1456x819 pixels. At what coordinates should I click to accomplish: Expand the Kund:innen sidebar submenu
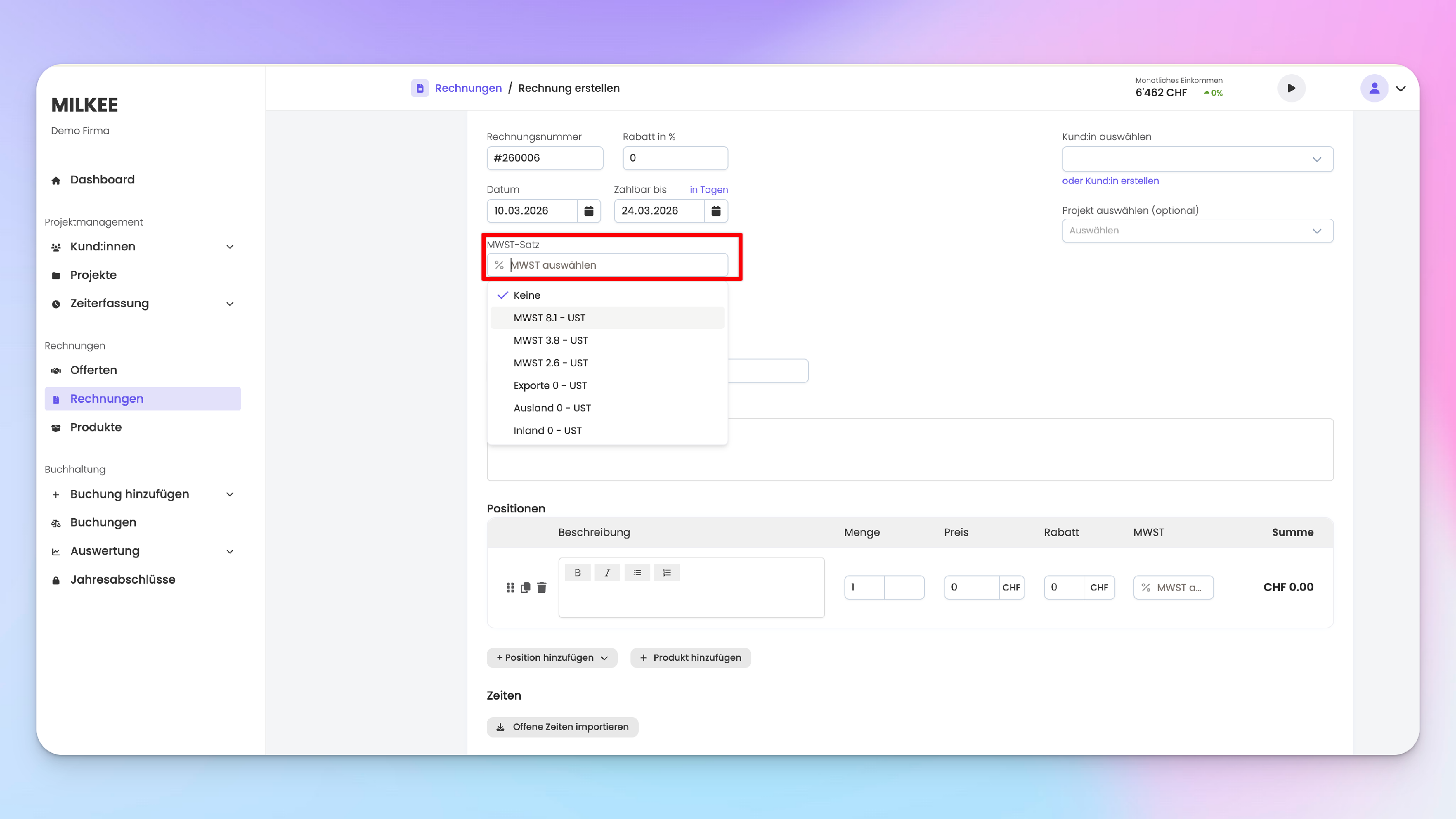click(230, 246)
